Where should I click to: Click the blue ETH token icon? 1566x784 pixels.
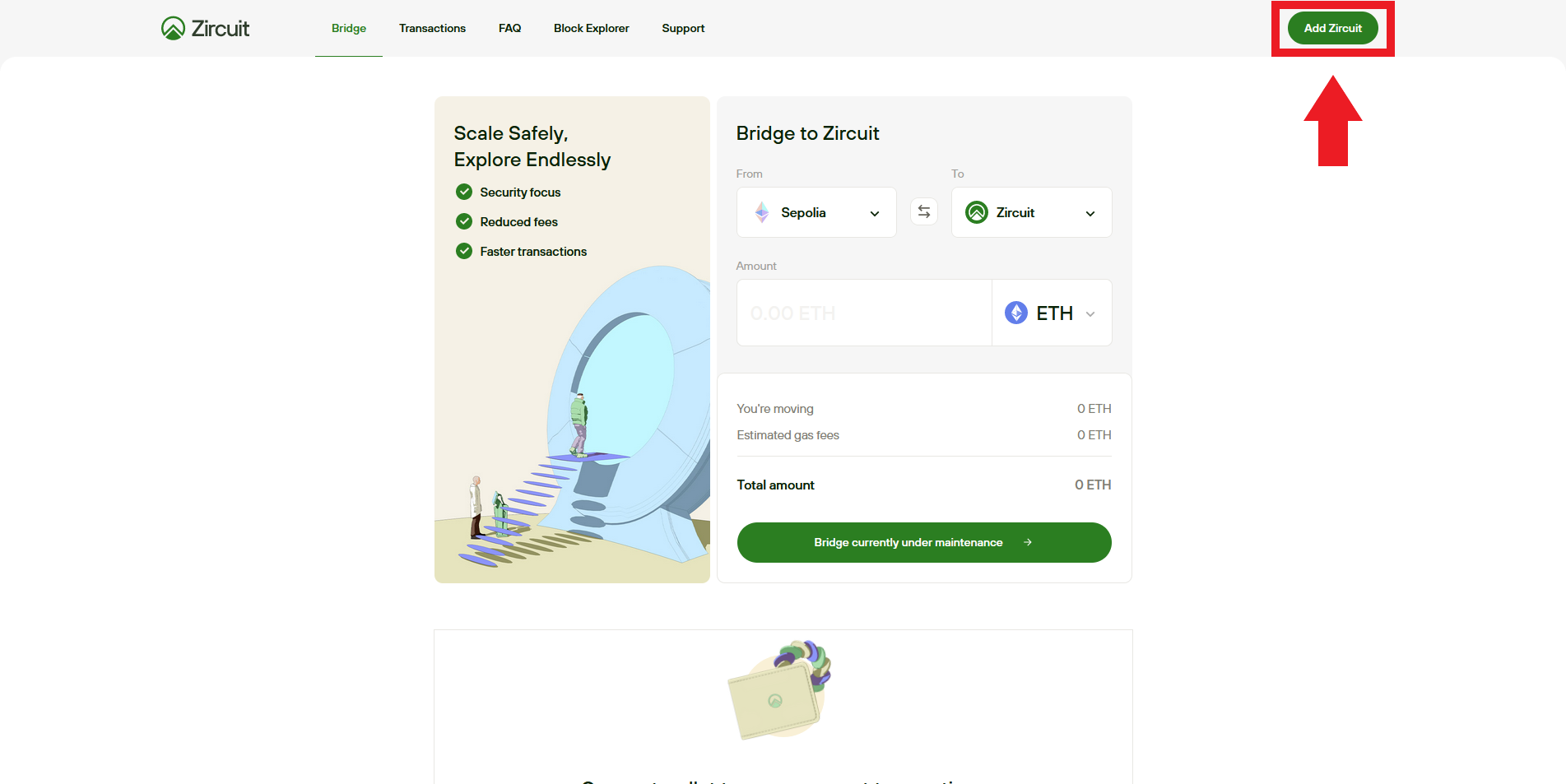(x=1016, y=313)
